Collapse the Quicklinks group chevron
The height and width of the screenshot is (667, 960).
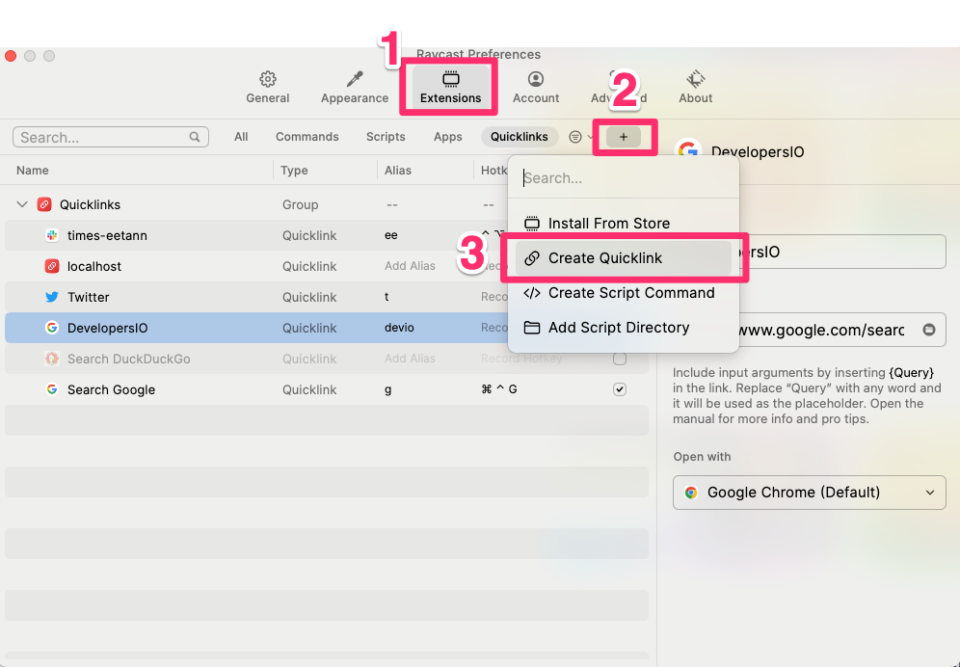point(22,204)
